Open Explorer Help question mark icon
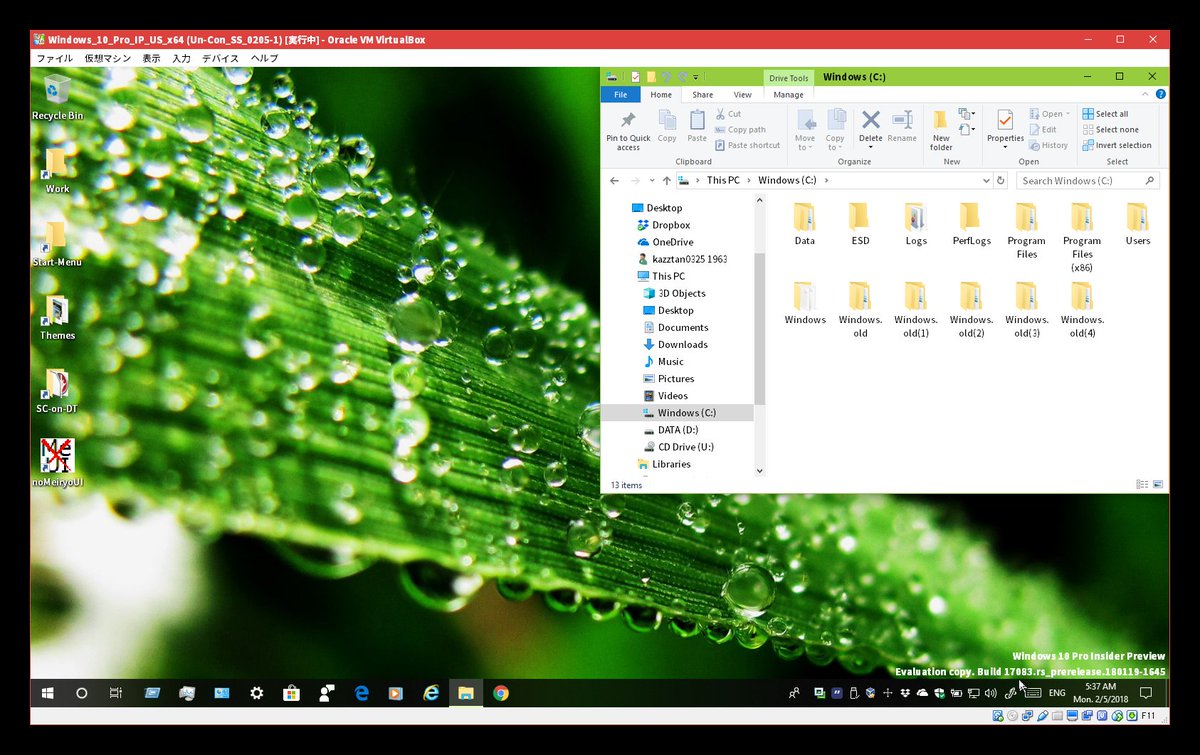The image size is (1200, 755). coord(1159,95)
